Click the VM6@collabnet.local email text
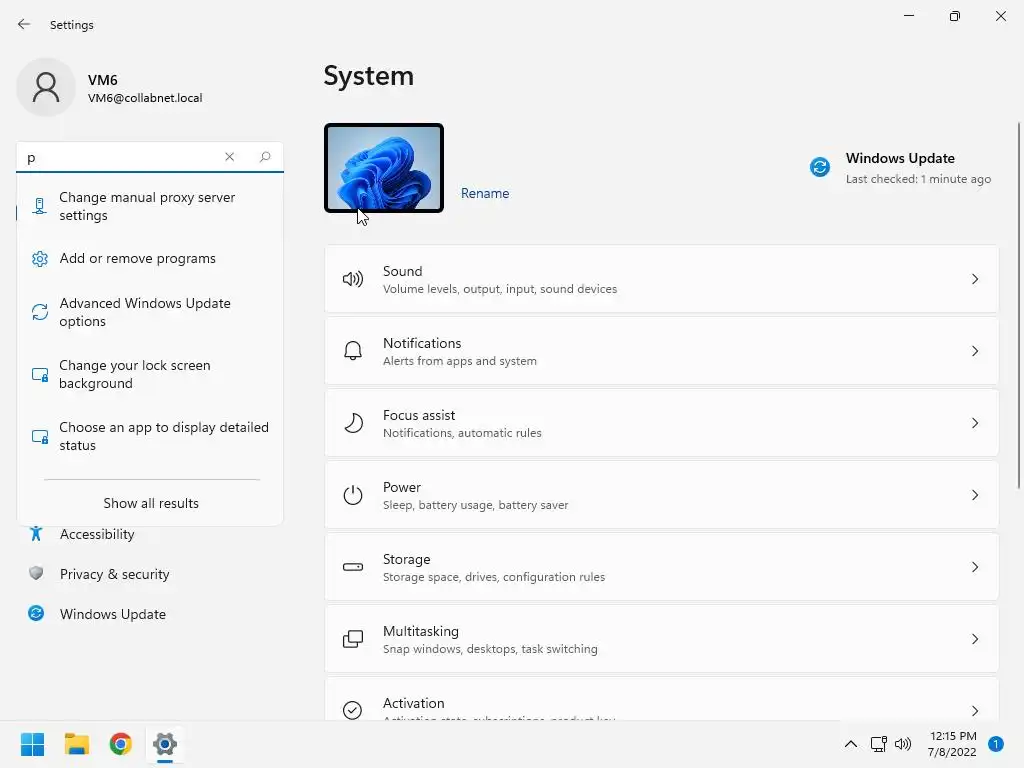The height and width of the screenshot is (768, 1024). [x=145, y=98]
